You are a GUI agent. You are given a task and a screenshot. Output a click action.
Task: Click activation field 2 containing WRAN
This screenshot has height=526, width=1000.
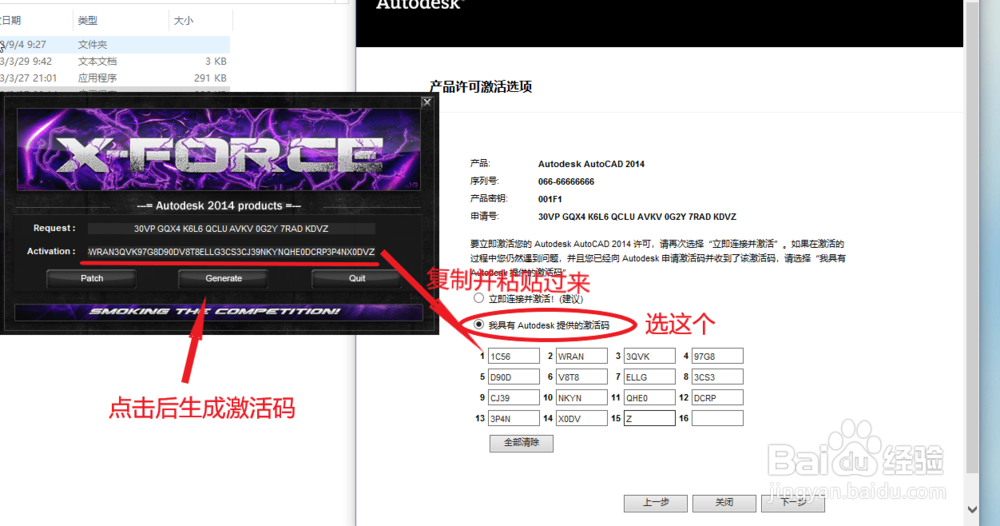[x=581, y=356]
